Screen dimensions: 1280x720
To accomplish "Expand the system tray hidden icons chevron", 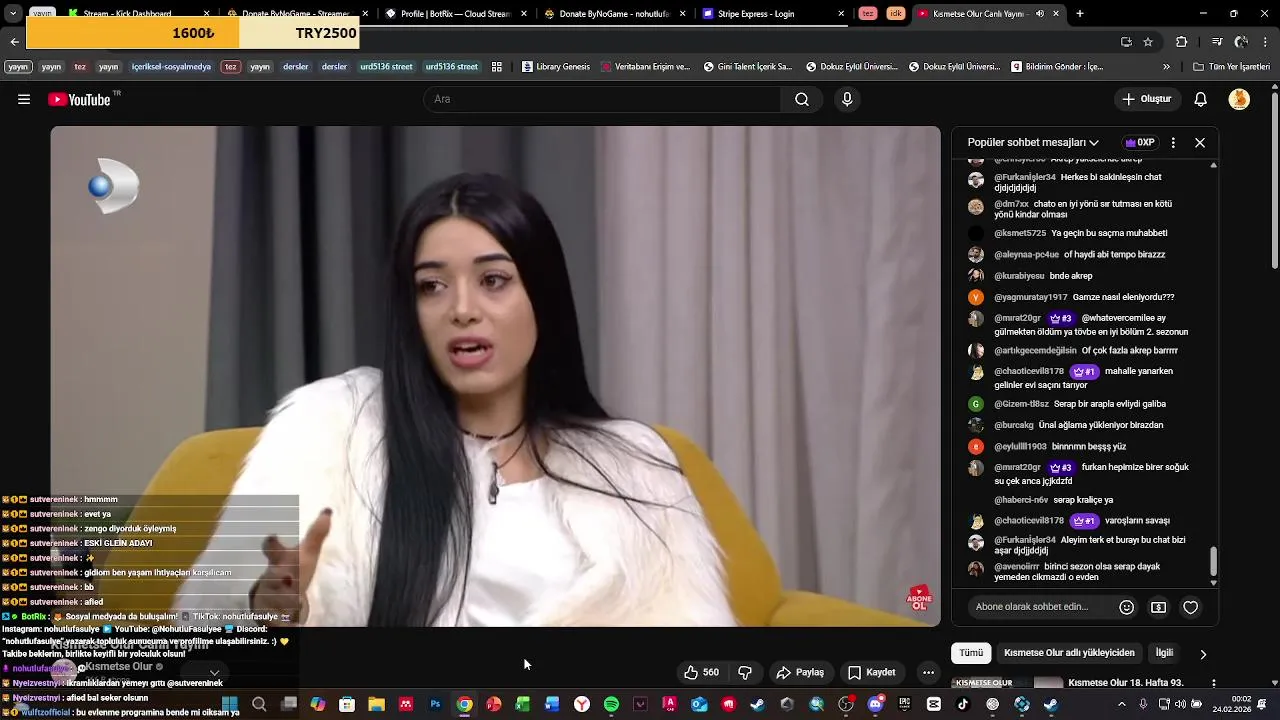I will tap(1121, 704).
